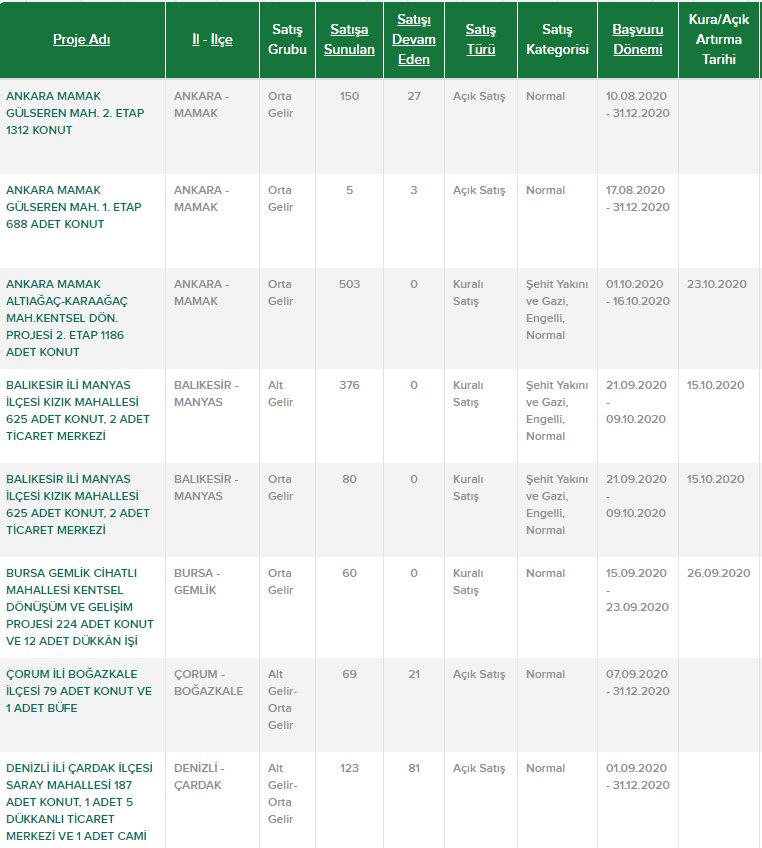The height and width of the screenshot is (848, 762).
Task: Open Denizli İli Çardak Saray Mahallesi project
Action: tap(80, 802)
